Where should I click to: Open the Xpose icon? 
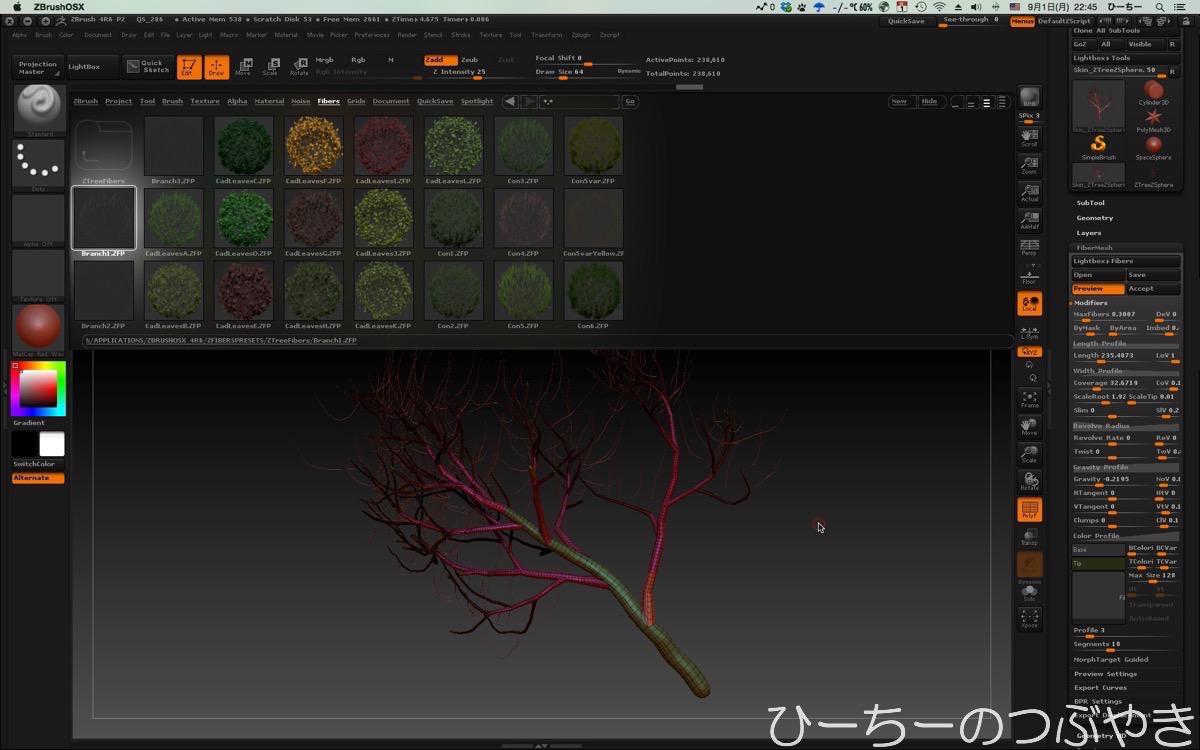pos(1029,619)
